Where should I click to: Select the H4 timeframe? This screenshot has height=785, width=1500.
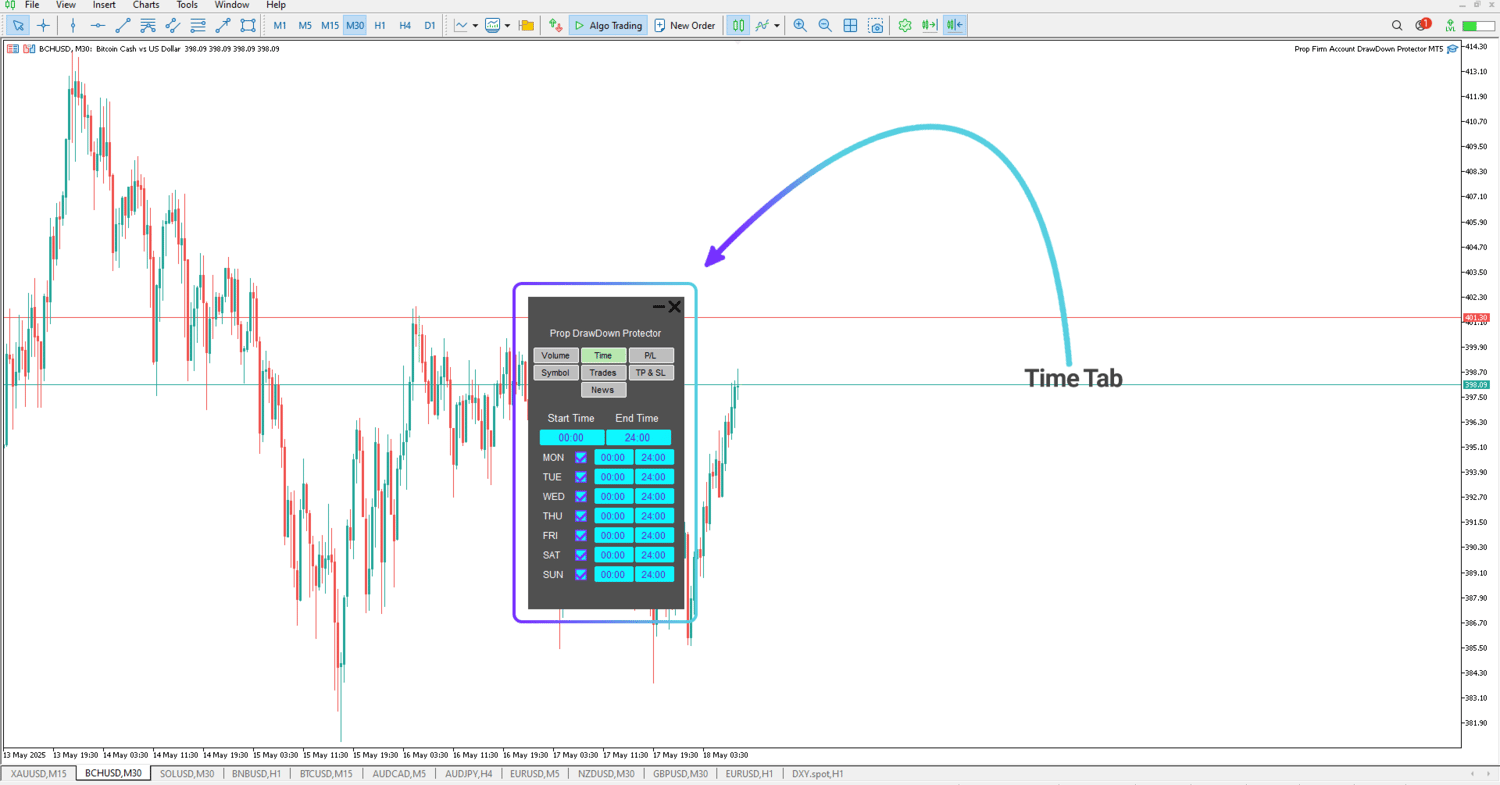405,25
